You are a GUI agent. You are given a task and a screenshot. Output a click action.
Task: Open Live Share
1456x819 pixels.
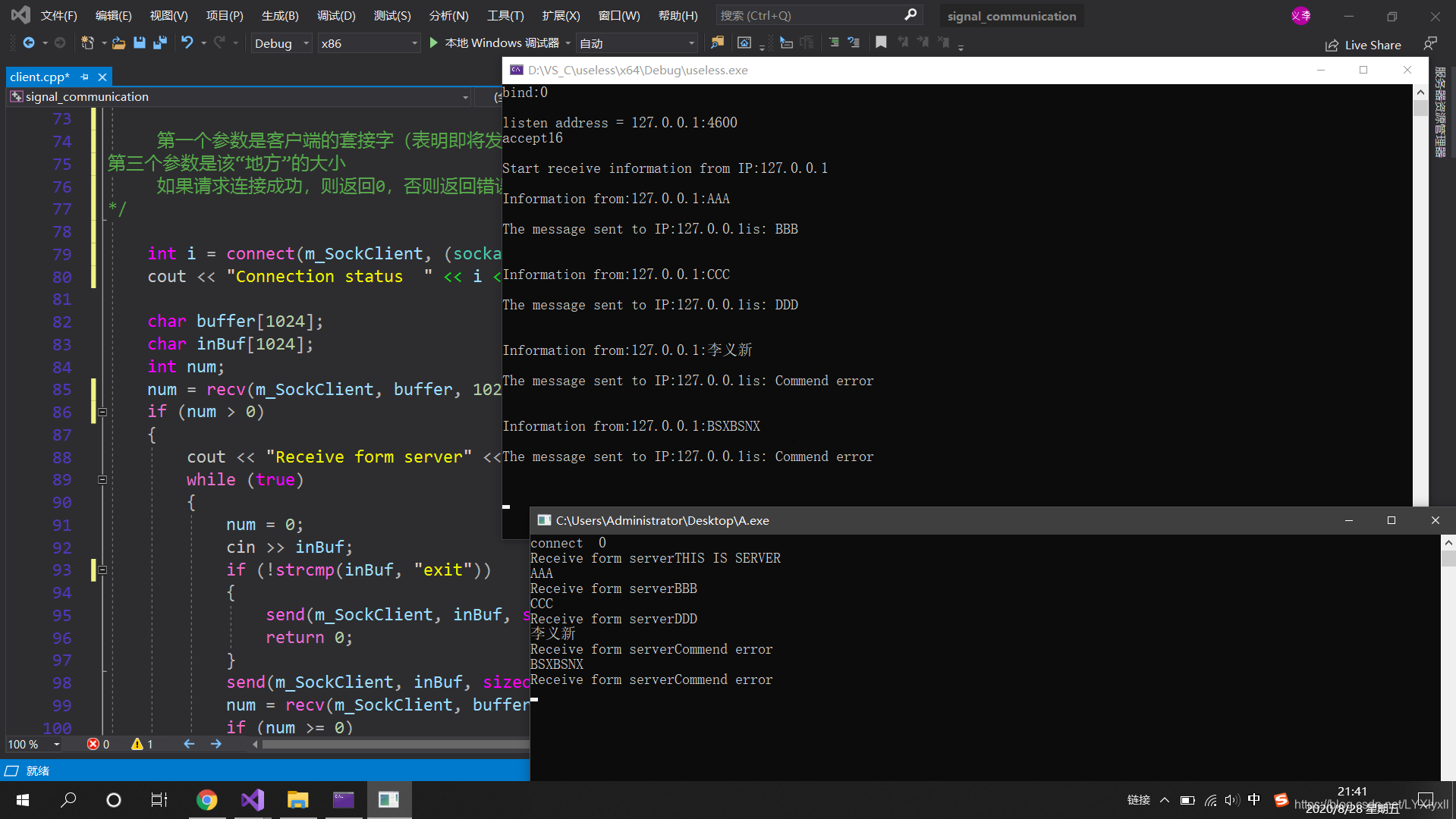1363,45
